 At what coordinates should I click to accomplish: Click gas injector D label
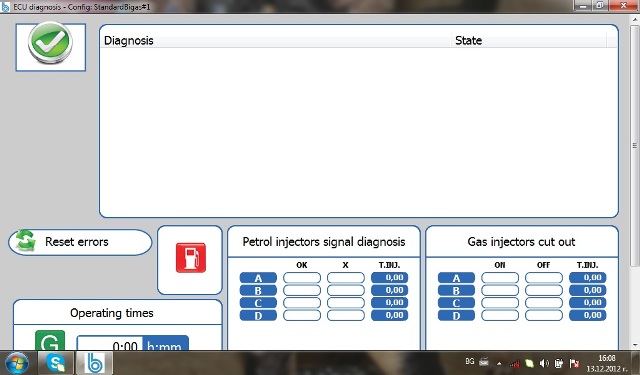tap(456, 315)
